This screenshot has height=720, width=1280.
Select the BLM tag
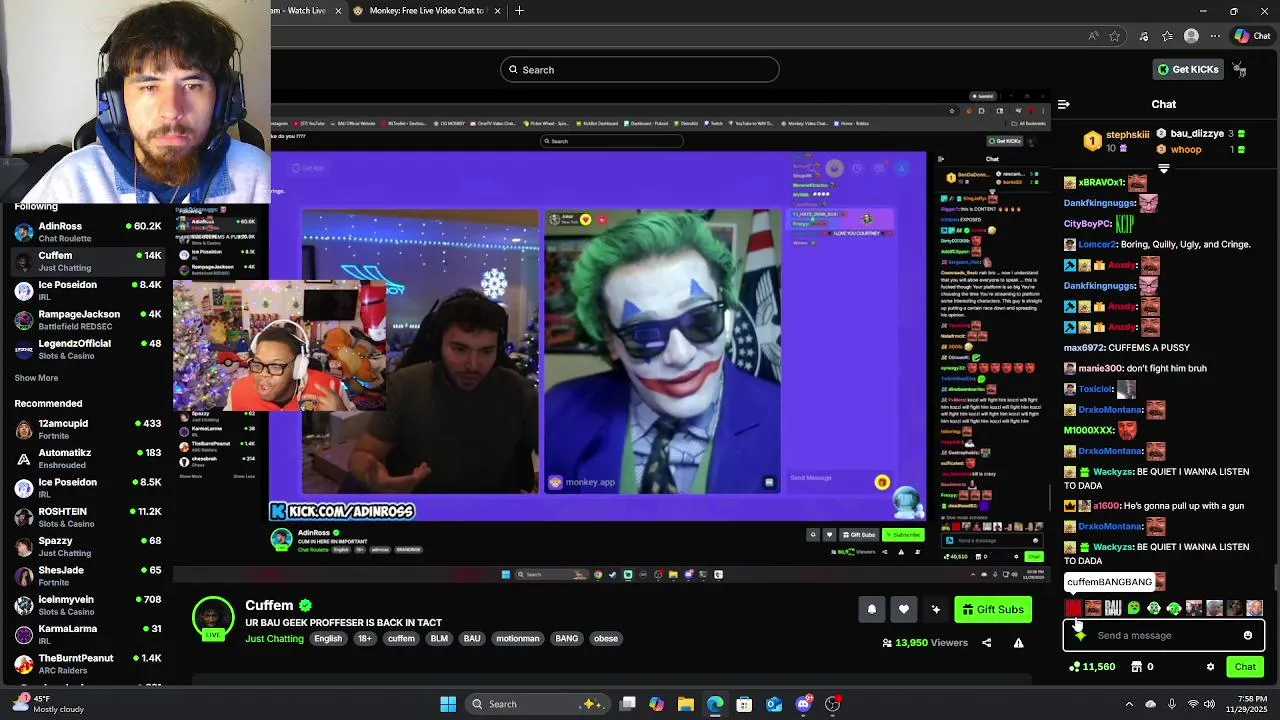[x=439, y=638]
